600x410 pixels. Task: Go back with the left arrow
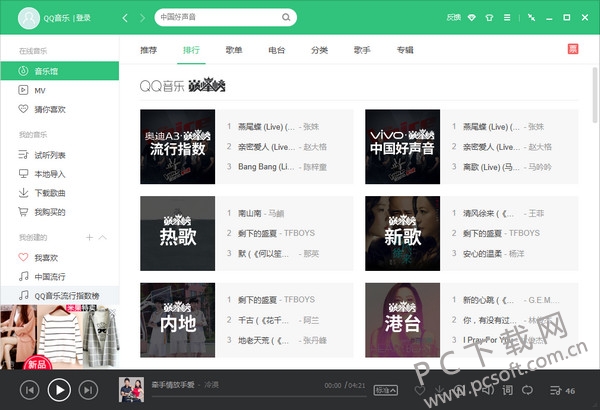click(125, 18)
